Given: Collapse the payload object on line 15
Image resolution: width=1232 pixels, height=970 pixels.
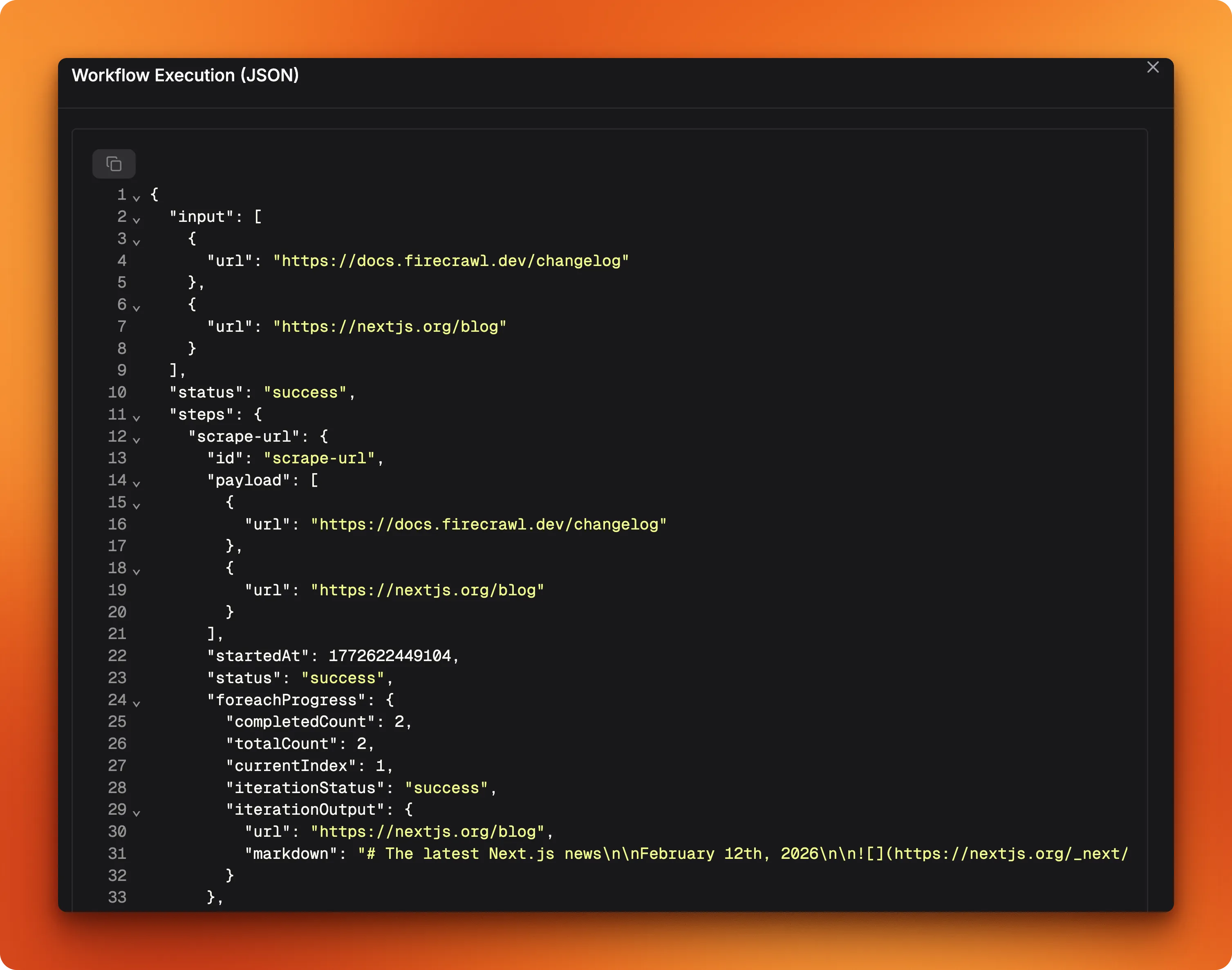Looking at the screenshot, I should pyautogui.click(x=136, y=506).
